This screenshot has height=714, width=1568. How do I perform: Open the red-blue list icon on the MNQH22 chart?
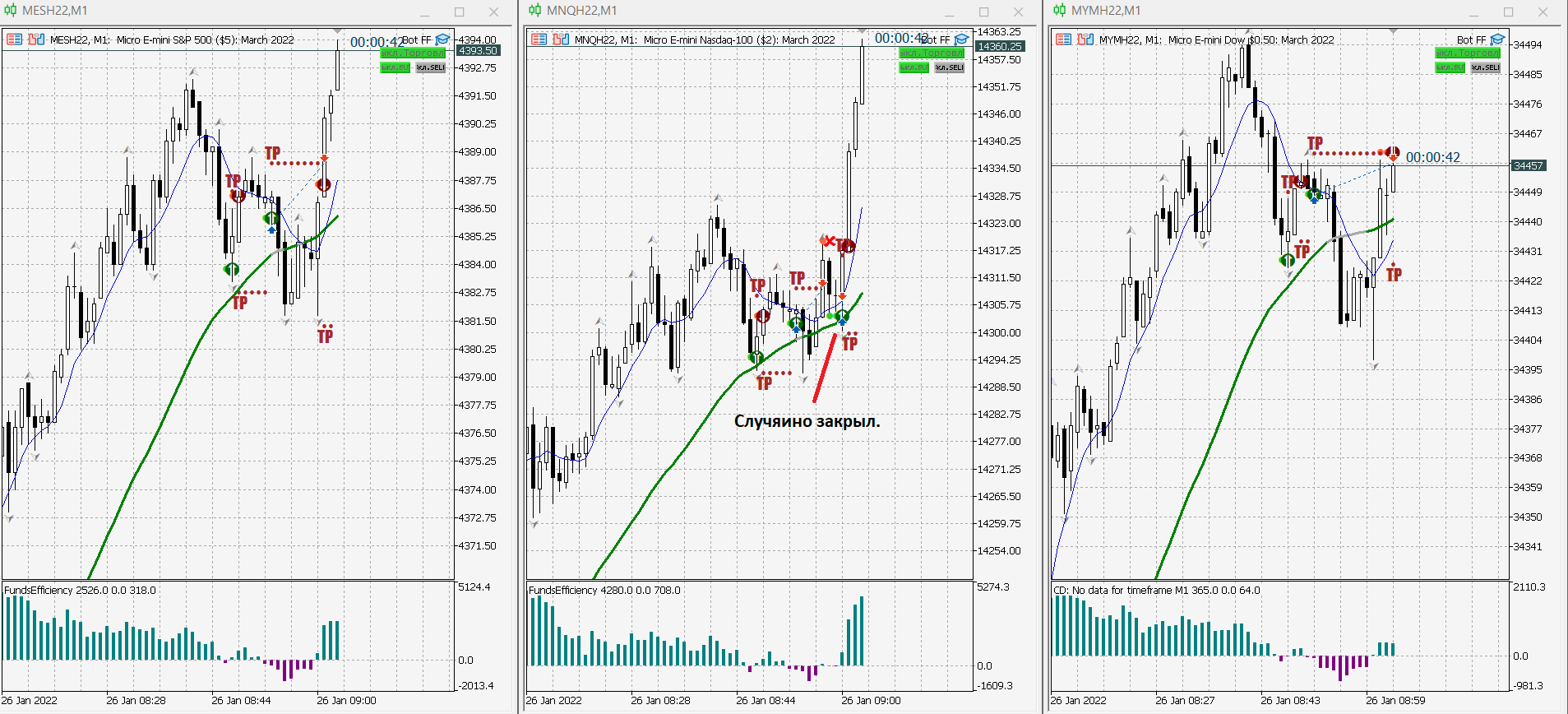539,39
